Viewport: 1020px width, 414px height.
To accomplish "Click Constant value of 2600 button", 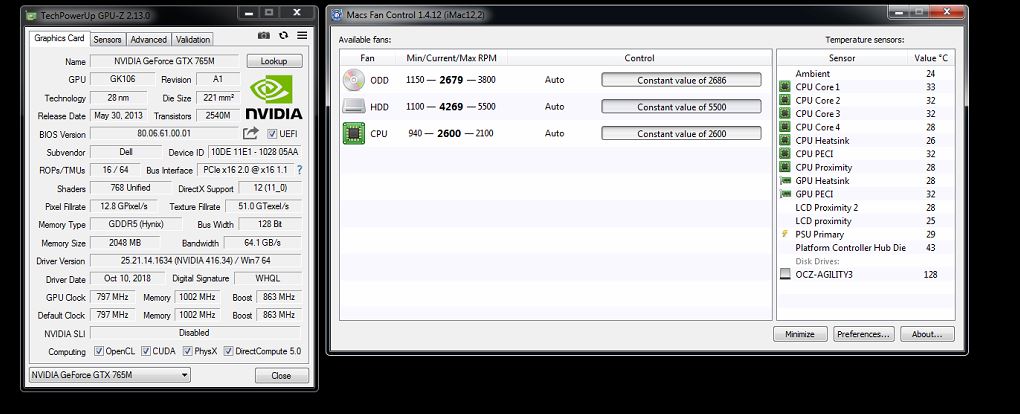I will click(x=681, y=133).
